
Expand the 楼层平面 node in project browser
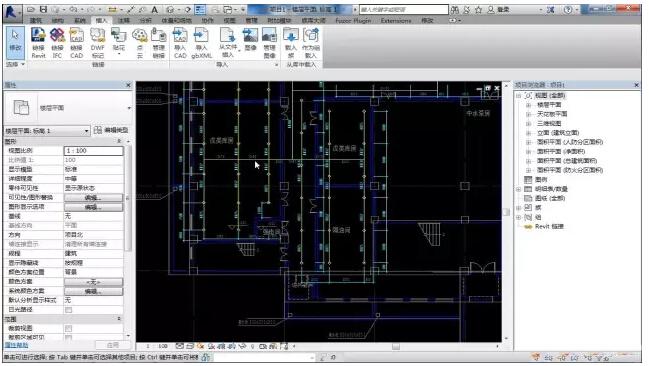point(528,105)
